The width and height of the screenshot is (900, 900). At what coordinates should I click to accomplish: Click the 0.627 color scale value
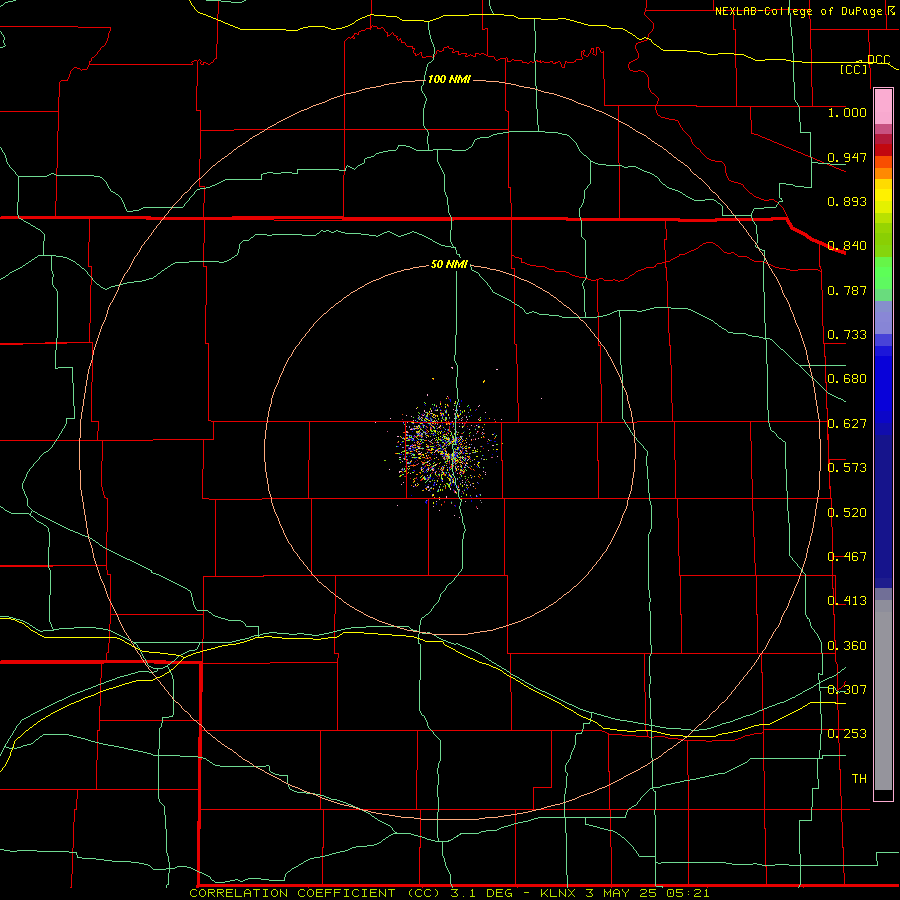coord(847,424)
